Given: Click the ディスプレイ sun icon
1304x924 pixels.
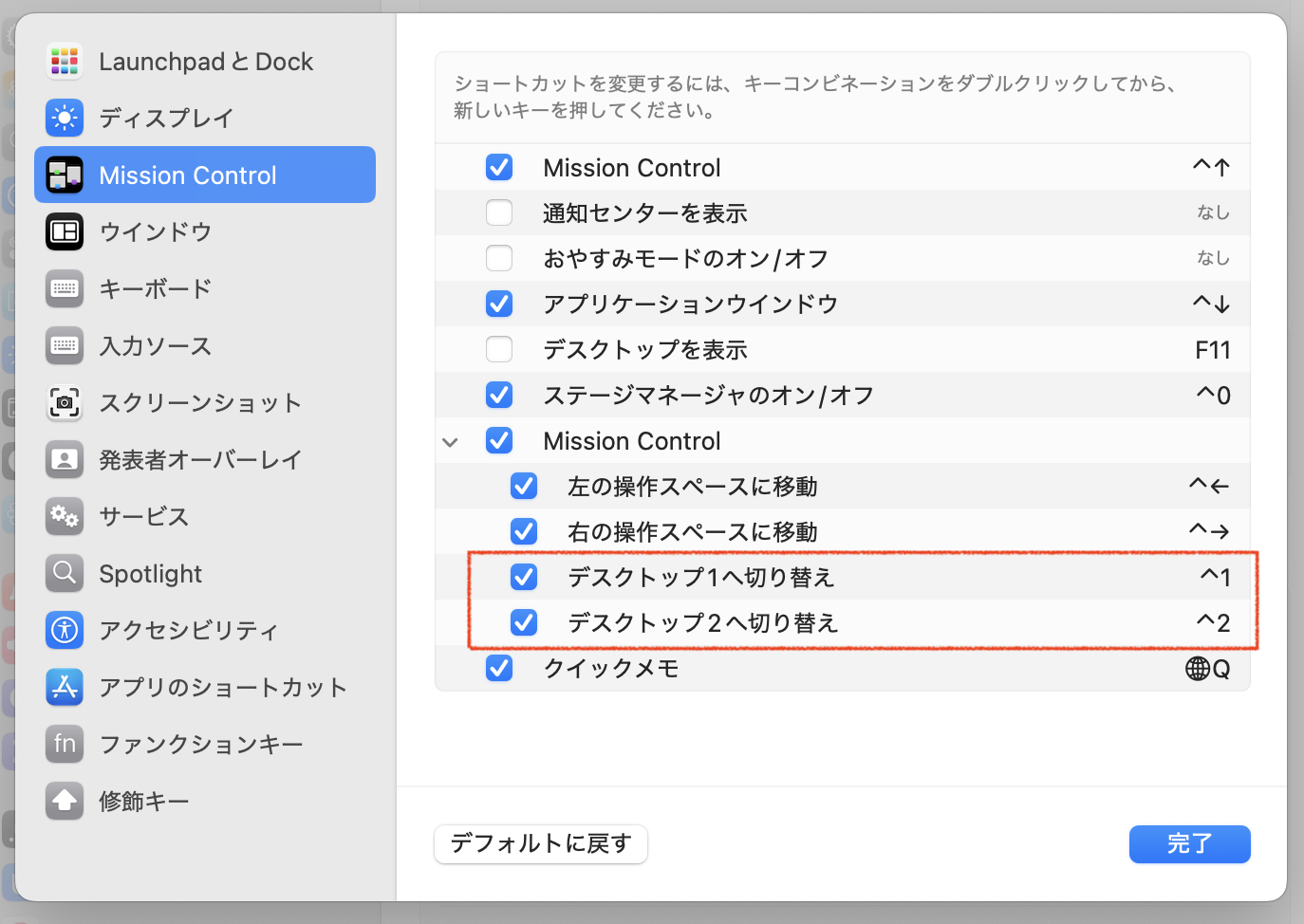Looking at the screenshot, I should click(x=65, y=119).
